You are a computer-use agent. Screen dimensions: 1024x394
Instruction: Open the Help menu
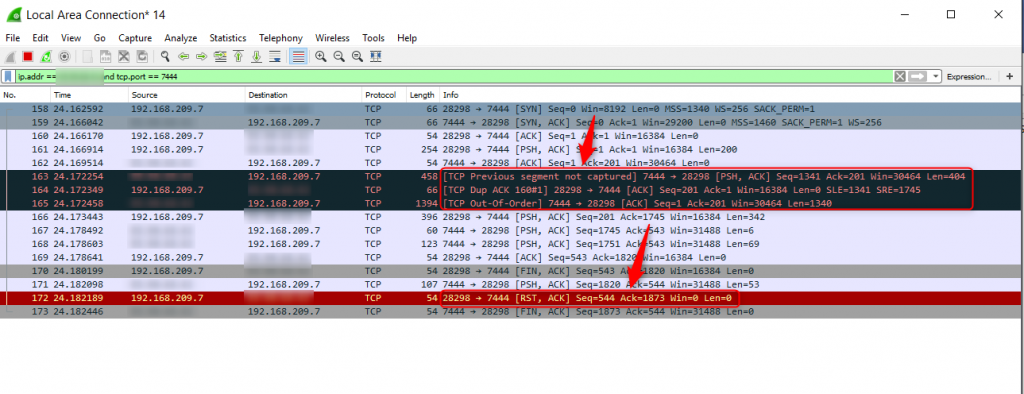coord(407,38)
